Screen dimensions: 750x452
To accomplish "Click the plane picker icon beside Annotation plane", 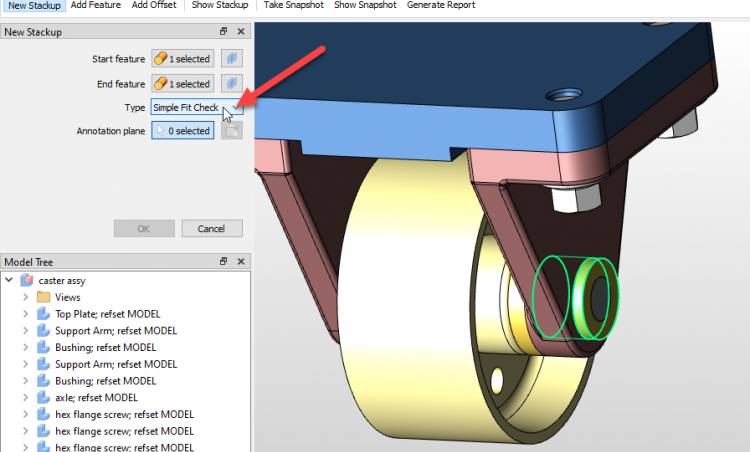I will click(231, 131).
